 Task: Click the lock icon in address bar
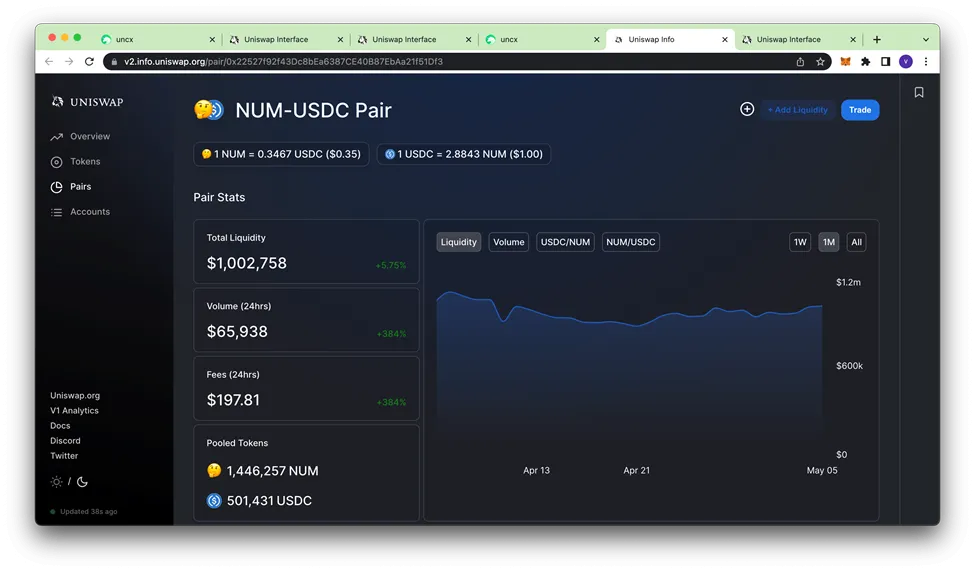point(114,62)
